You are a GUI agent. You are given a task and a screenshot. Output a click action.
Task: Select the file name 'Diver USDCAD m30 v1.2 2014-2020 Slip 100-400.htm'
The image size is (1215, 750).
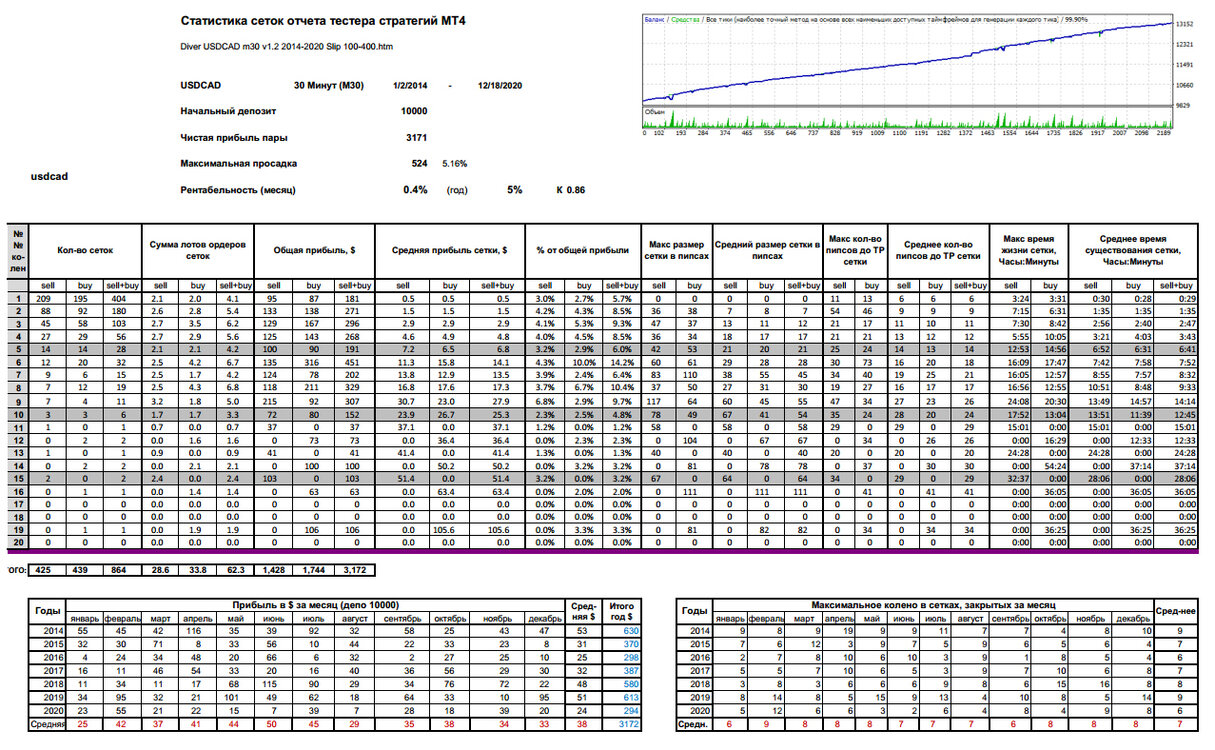tap(288, 45)
